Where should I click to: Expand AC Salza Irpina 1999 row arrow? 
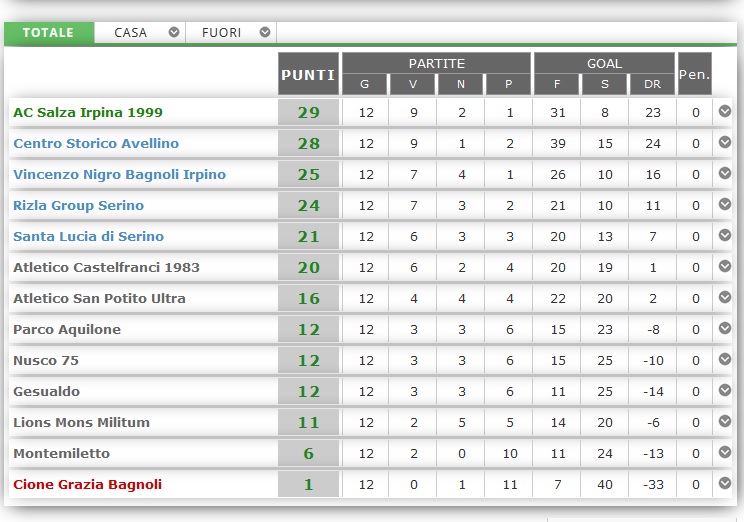tap(725, 111)
